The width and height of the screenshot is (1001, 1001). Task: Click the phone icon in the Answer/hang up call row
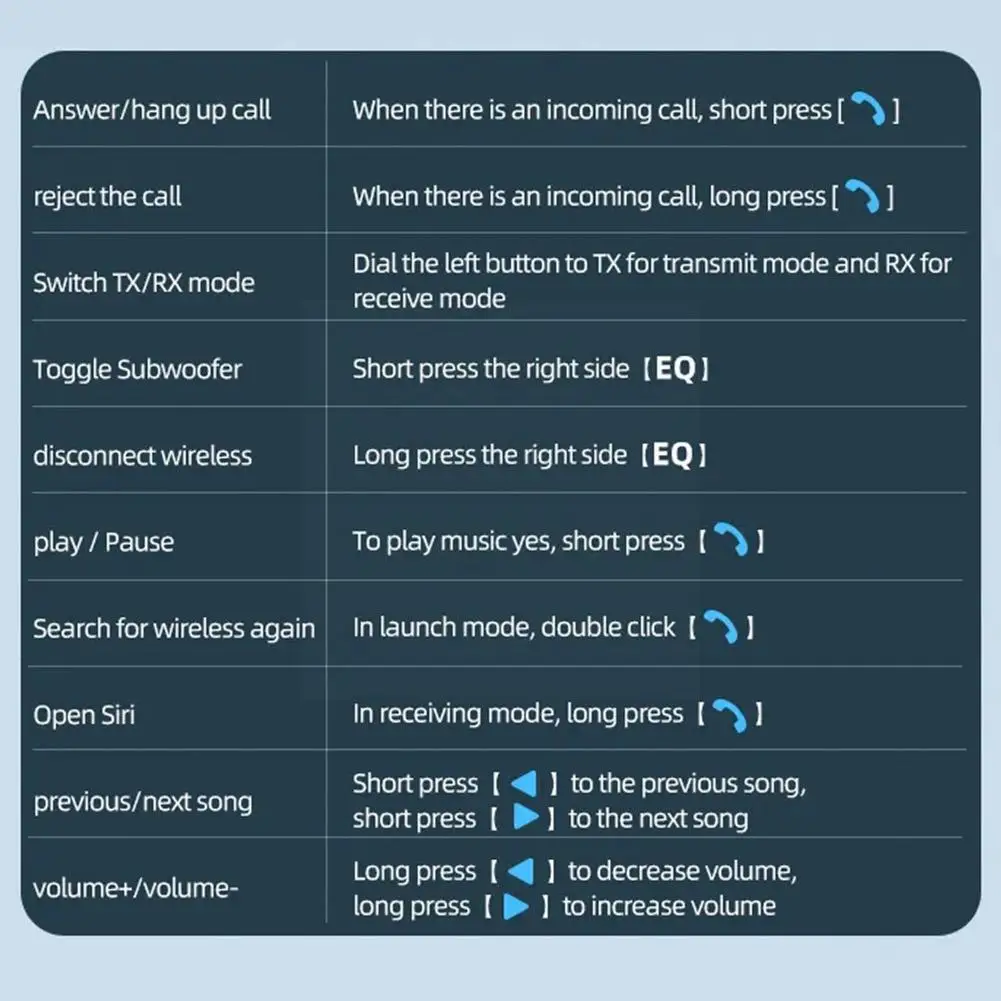tap(866, 110)
